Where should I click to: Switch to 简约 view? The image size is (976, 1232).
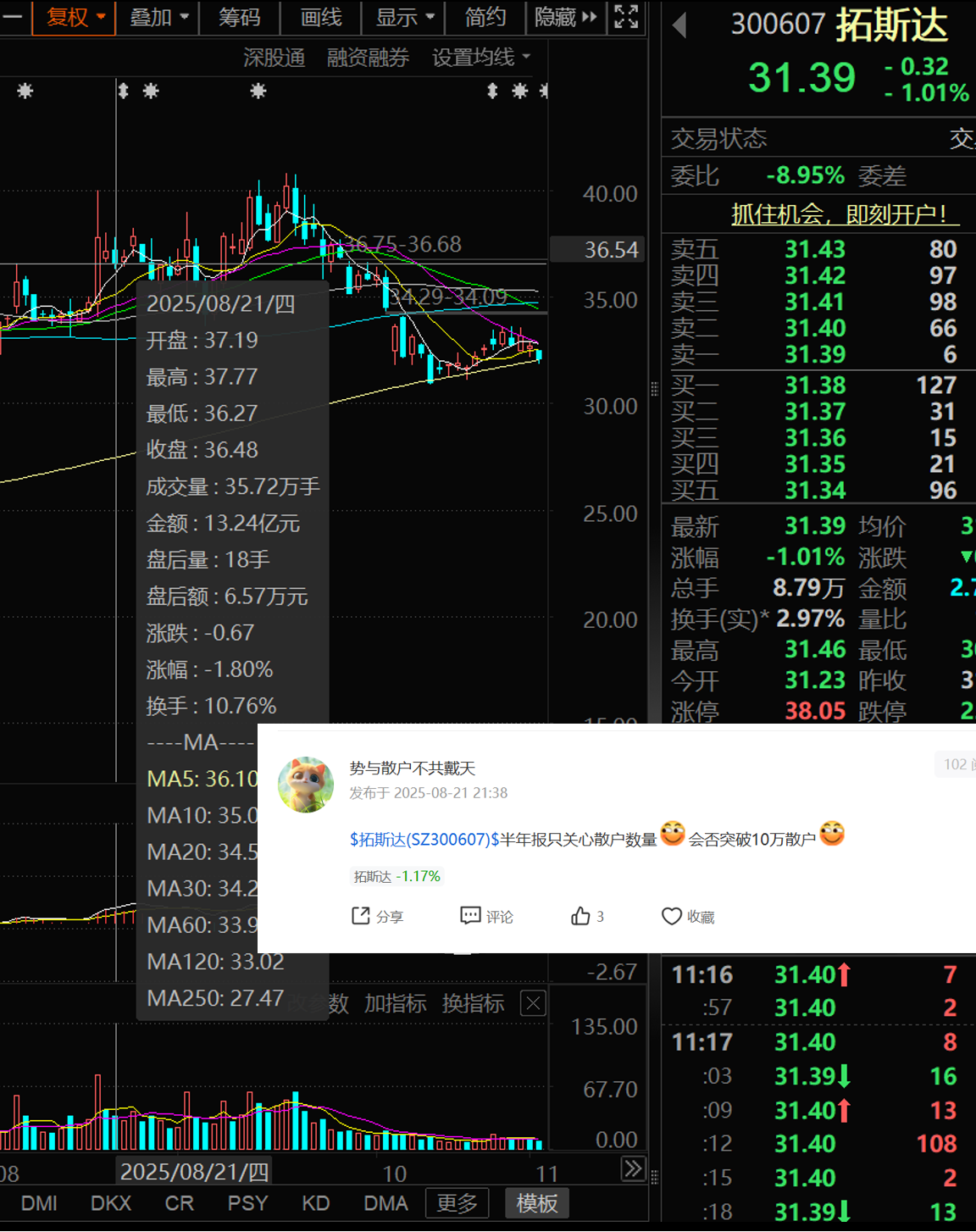click(485, 17)
